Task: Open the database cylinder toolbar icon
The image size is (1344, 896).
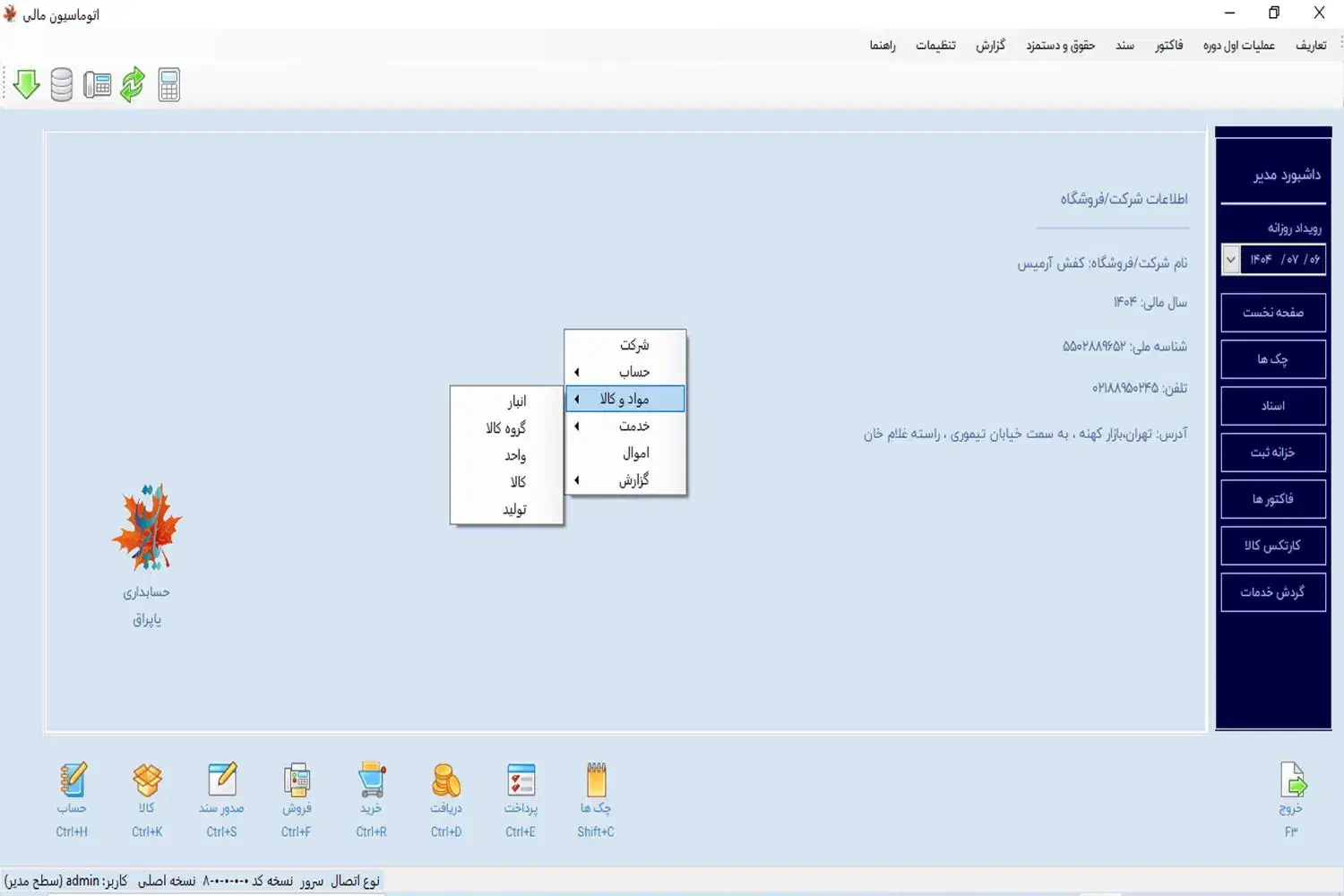Action: (x=61, y=84)
